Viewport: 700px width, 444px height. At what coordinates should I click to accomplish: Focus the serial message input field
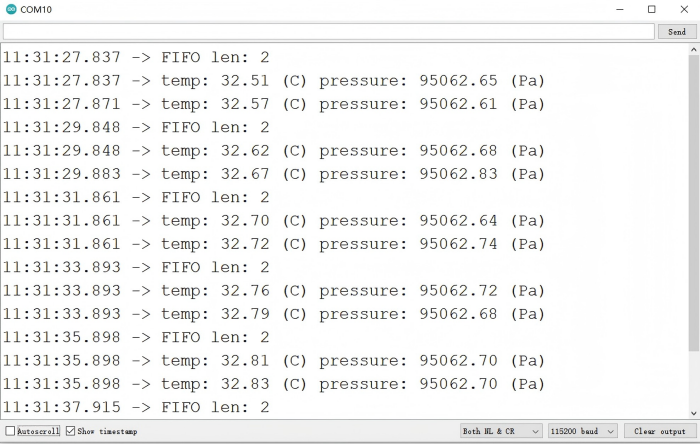(x=328, y=31)
